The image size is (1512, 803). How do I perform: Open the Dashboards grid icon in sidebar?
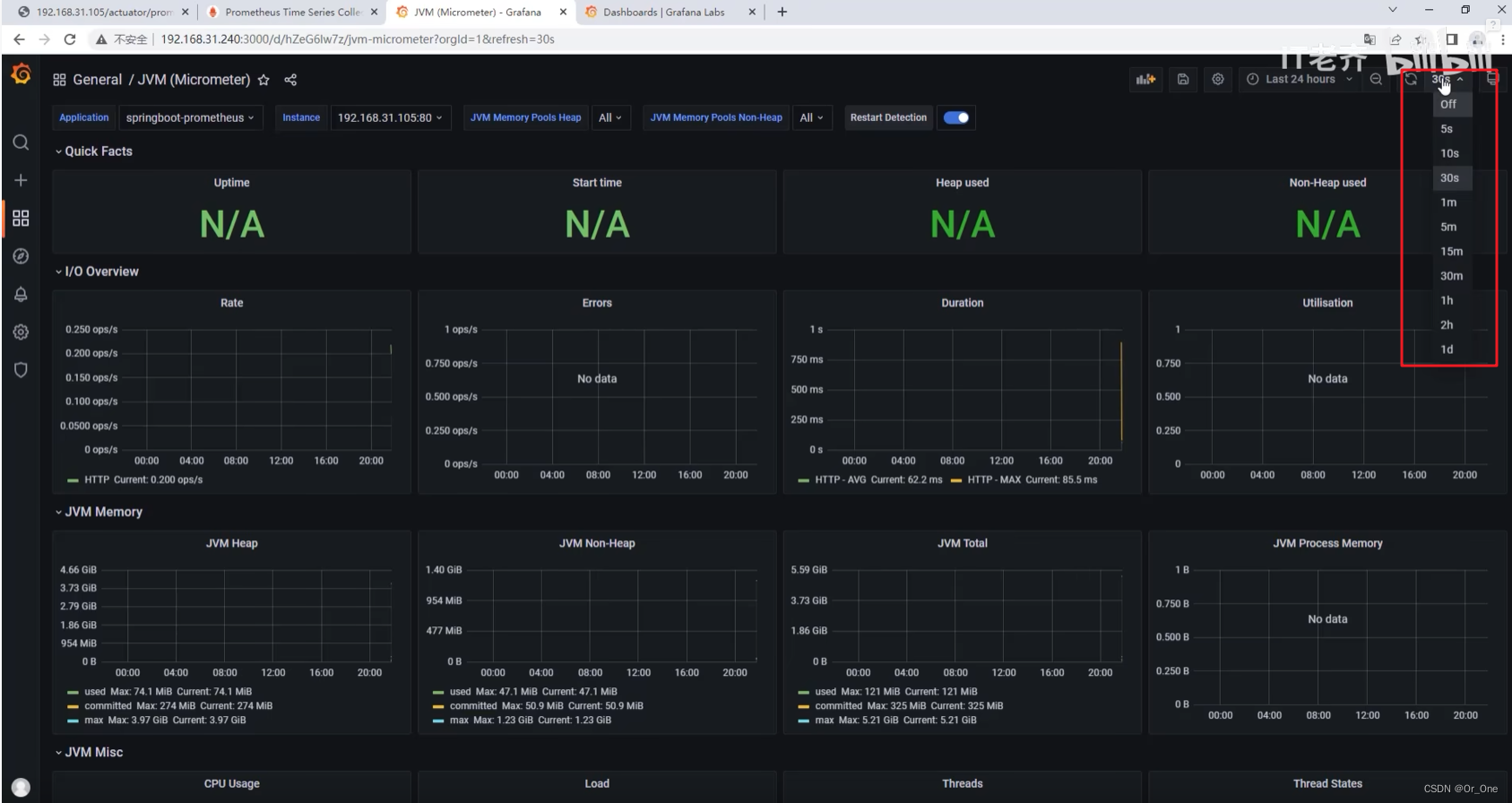point(21,218)
